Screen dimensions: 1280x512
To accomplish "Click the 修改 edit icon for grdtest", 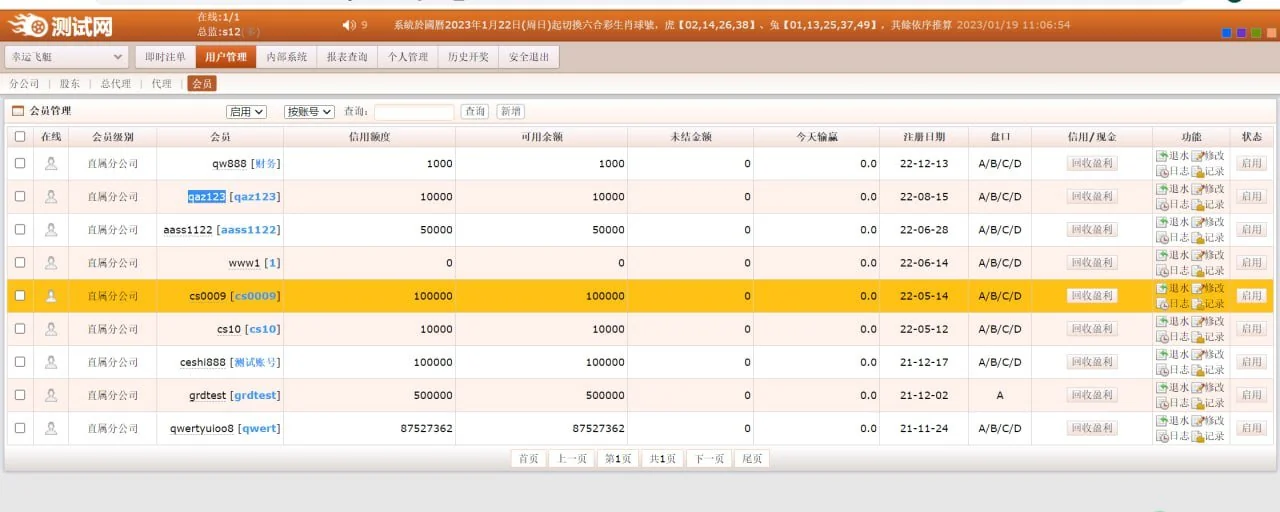I will tap(1196, 388).
